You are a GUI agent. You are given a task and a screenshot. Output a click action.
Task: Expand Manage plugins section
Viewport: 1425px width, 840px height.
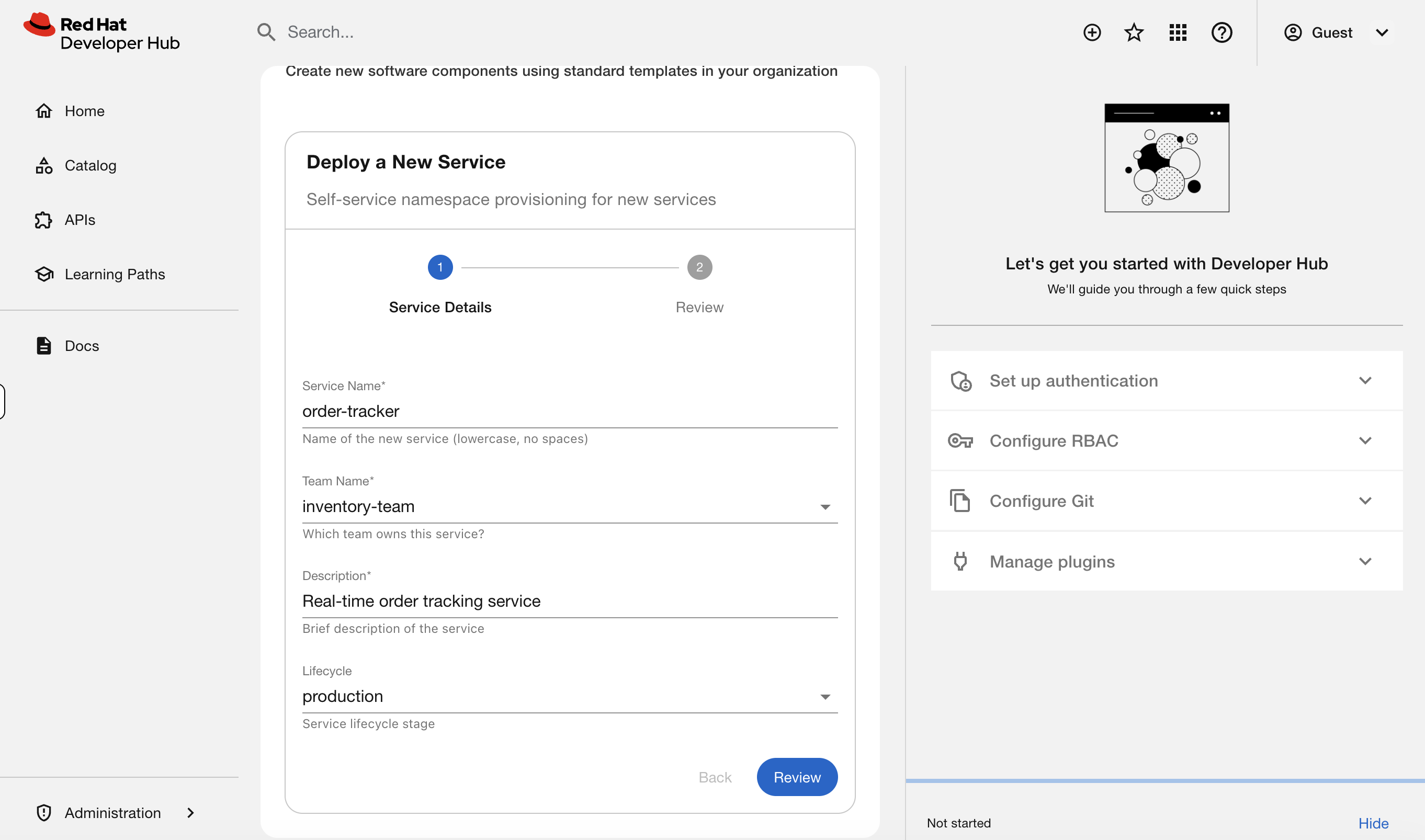1166,562
